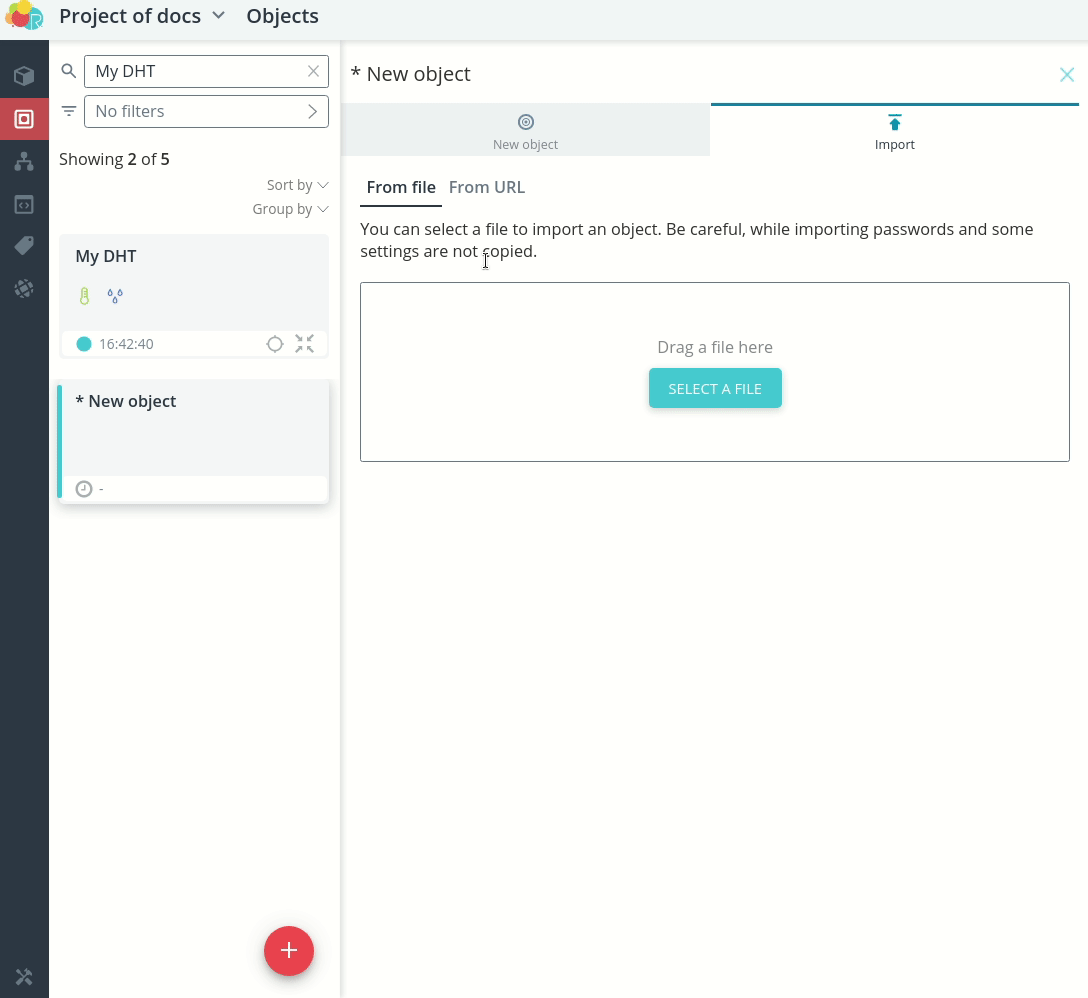The height and width of the screenshot is (998, 1088).
Task: Switch to the New object tab
Action: pyautogui.click(x=525, y=130)
